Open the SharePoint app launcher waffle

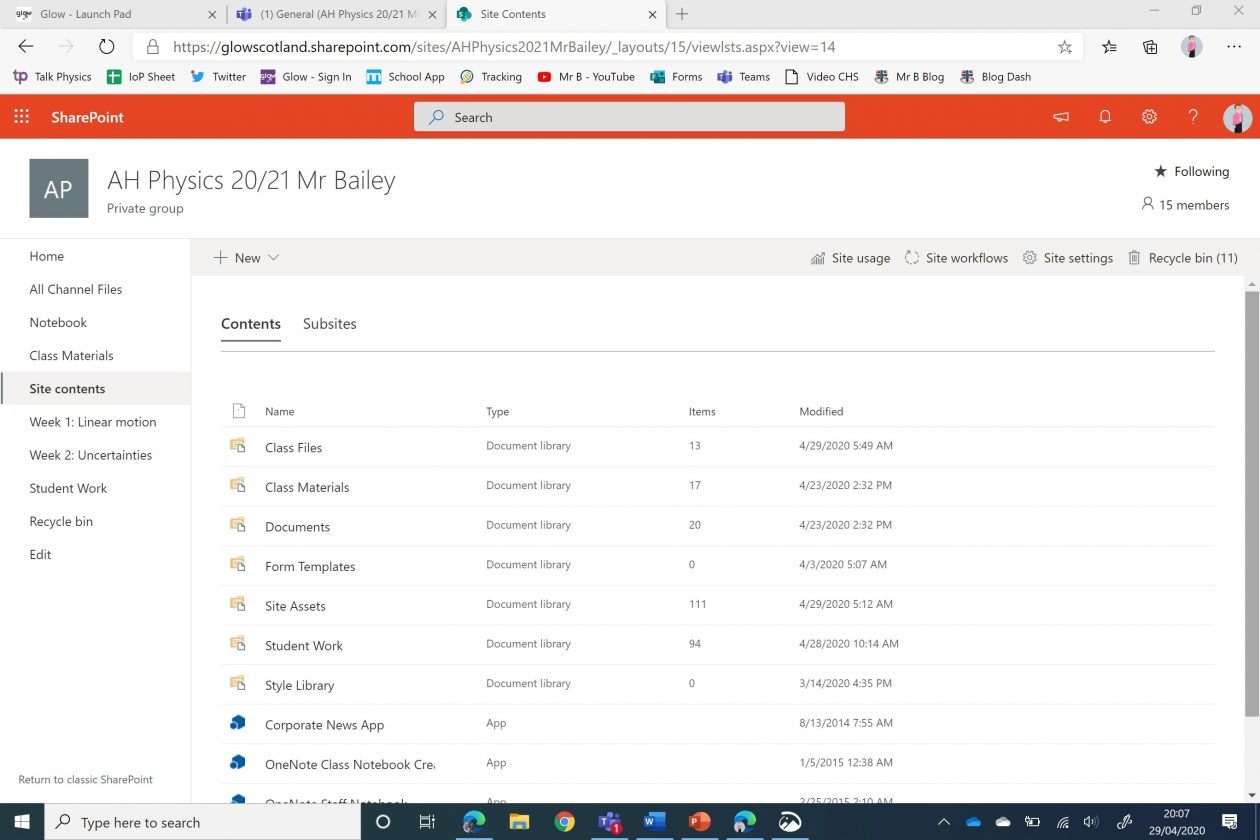22,117
